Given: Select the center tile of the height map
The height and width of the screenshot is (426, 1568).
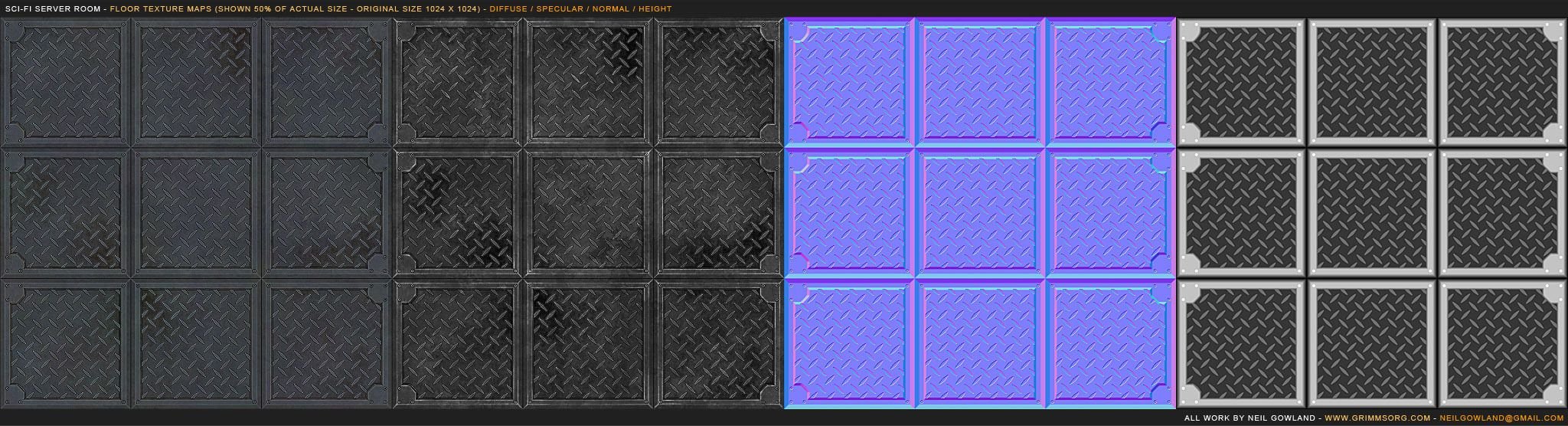Looking at the screenshot, I should [x=1372, y=212].
